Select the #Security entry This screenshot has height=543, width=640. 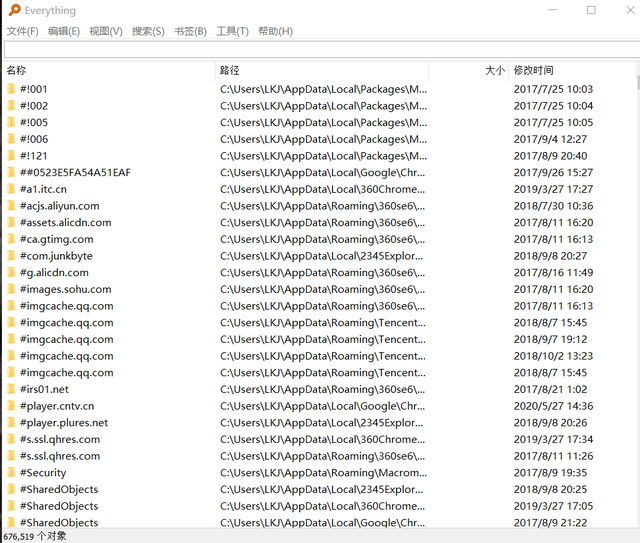tap(43, 473)
